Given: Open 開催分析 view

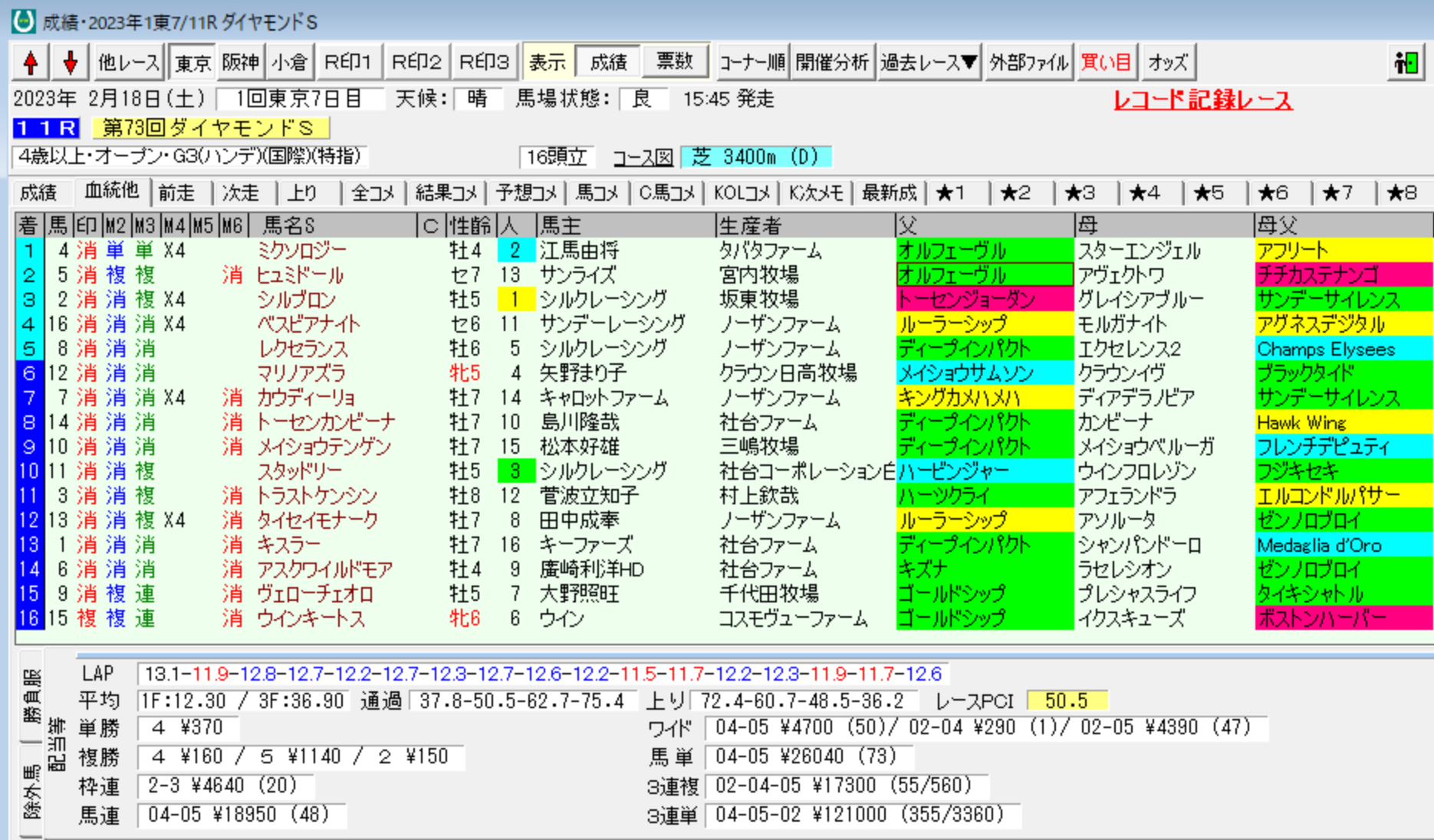Looking at the screenshot, I should point(832,62).
